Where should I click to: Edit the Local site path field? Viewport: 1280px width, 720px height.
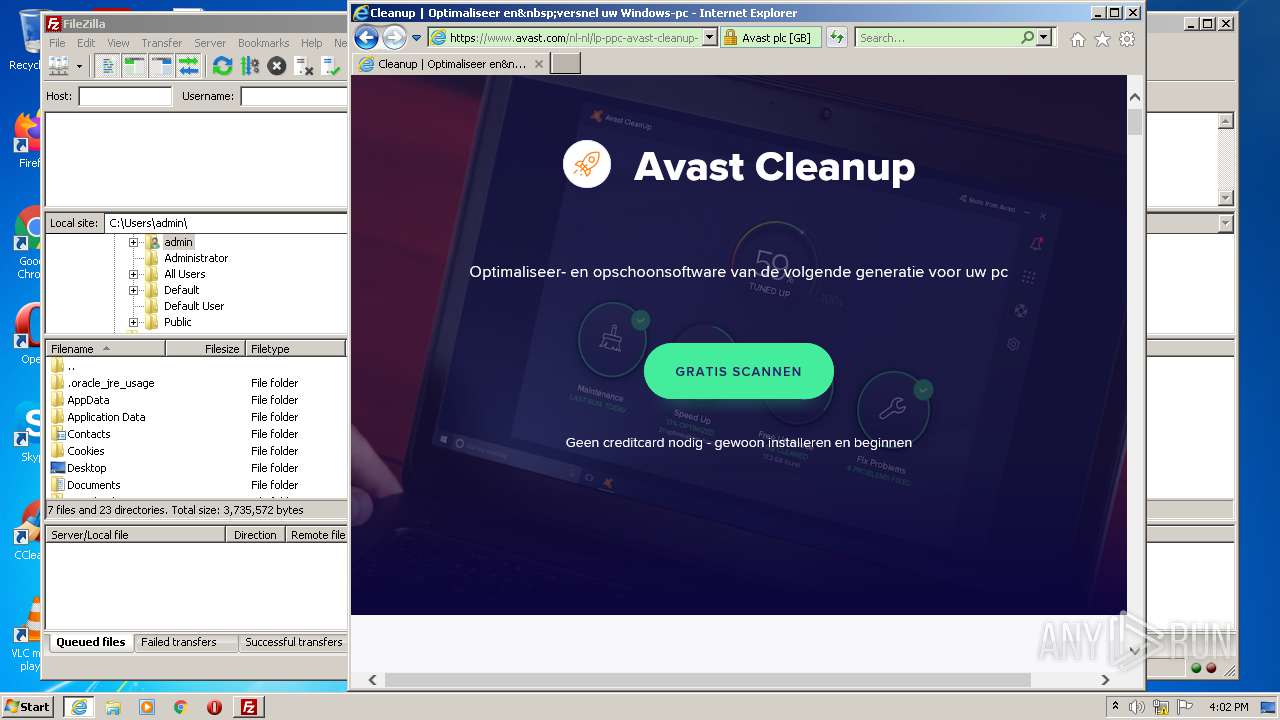[x=225, y=223]
